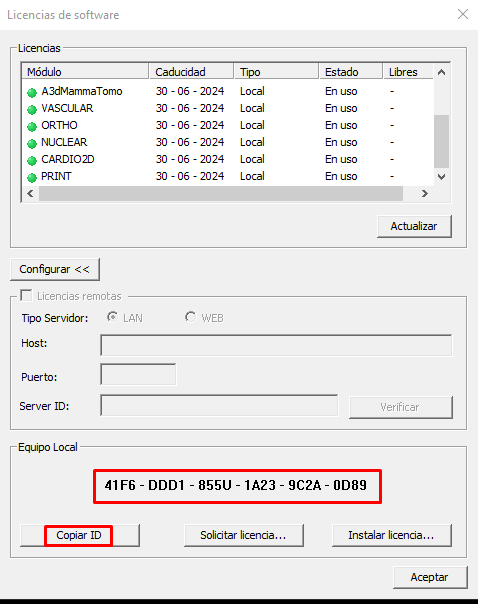Click the green status dot for VASCULAR

point(32,109)
